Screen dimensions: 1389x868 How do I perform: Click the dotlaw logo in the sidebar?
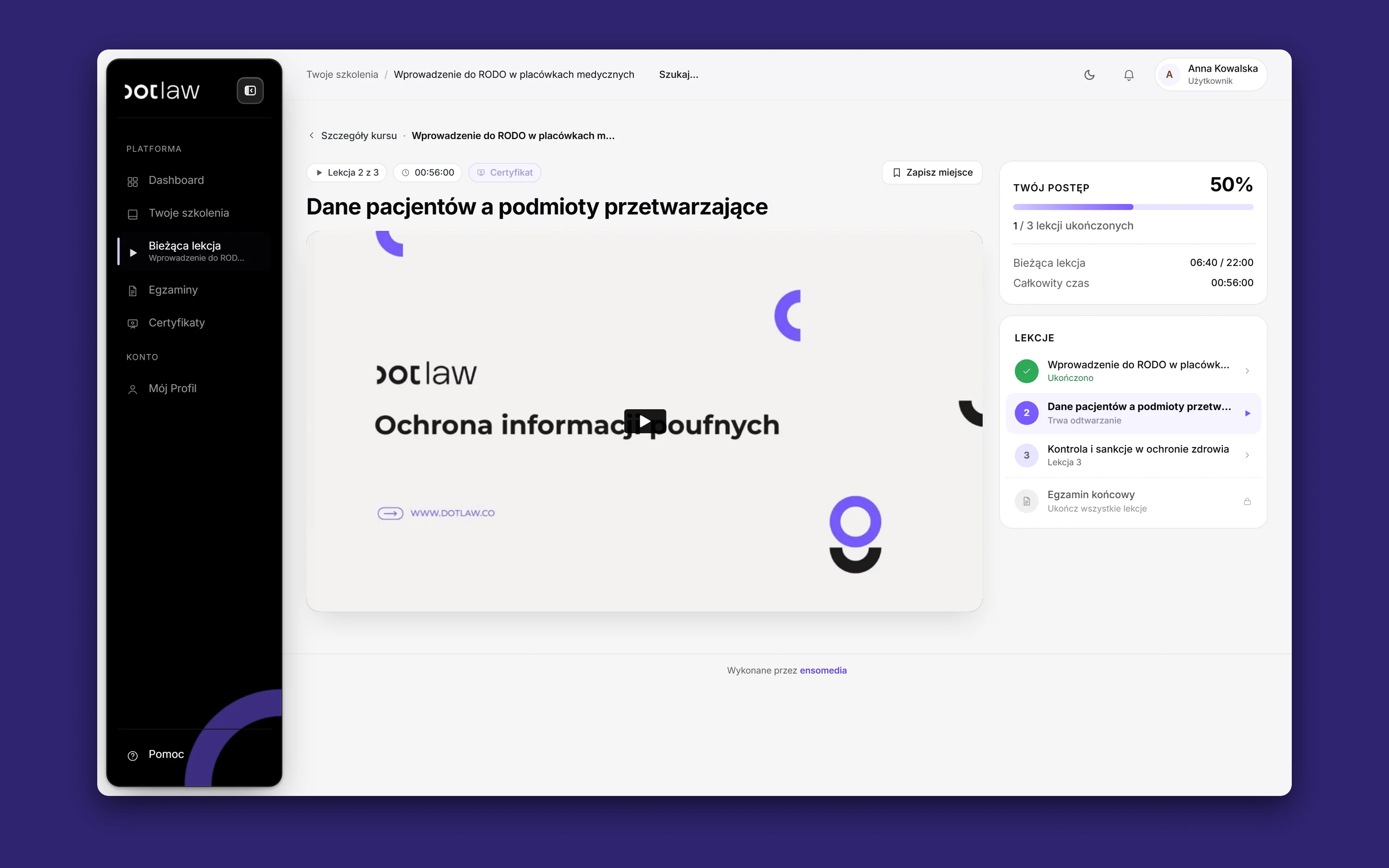click(x=162, y=91)
